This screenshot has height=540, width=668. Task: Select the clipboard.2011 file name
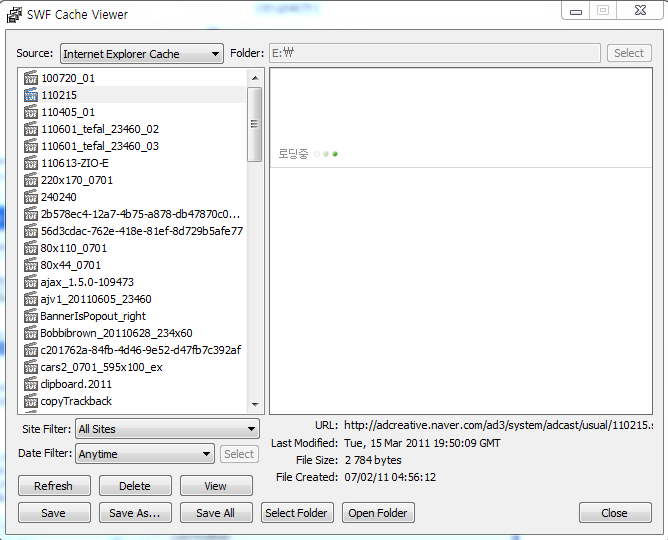pyautogui.click(x=76, y=384)
